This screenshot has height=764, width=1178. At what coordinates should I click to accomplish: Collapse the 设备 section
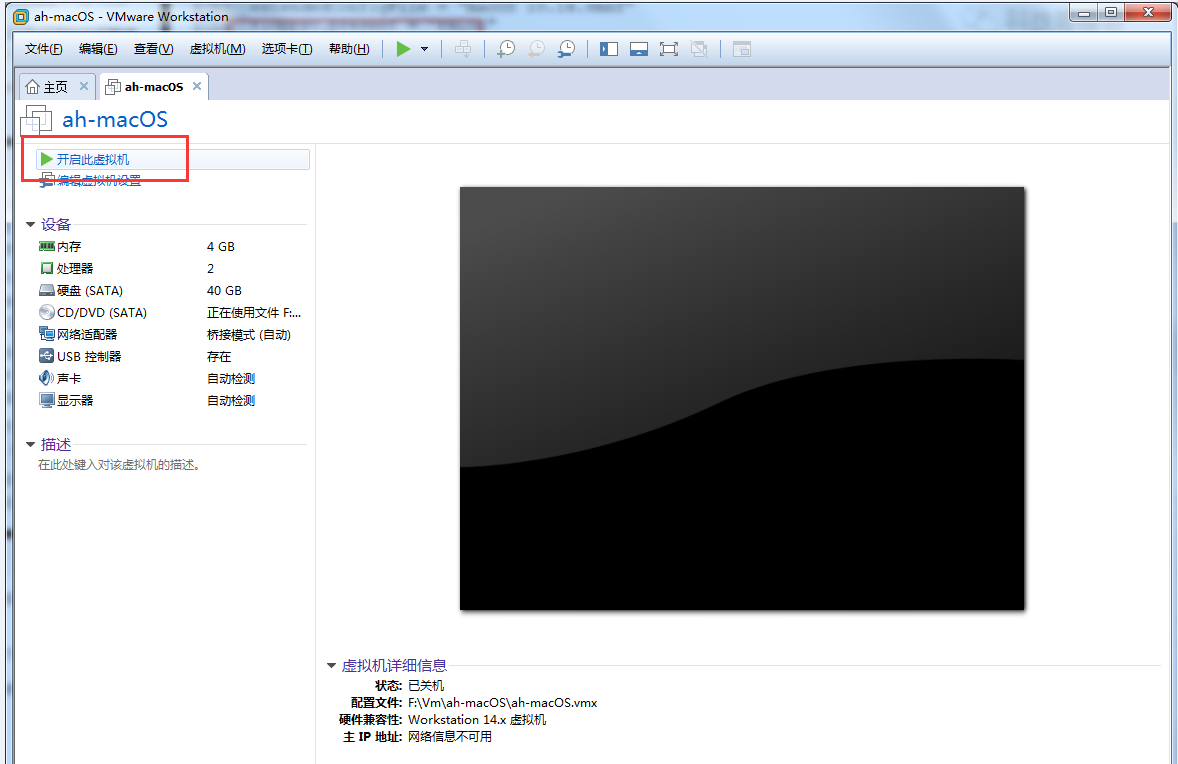31,225
